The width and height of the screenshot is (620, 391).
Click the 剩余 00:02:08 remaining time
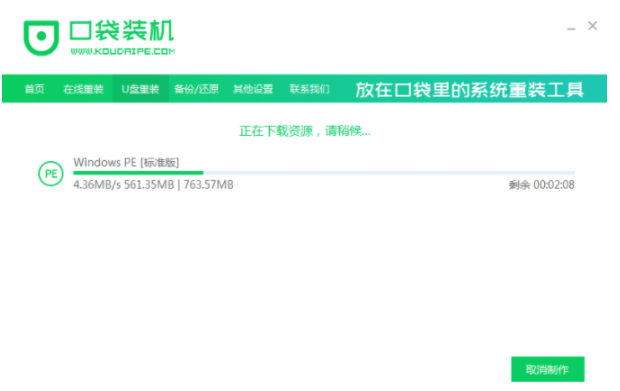click(541, 185)
